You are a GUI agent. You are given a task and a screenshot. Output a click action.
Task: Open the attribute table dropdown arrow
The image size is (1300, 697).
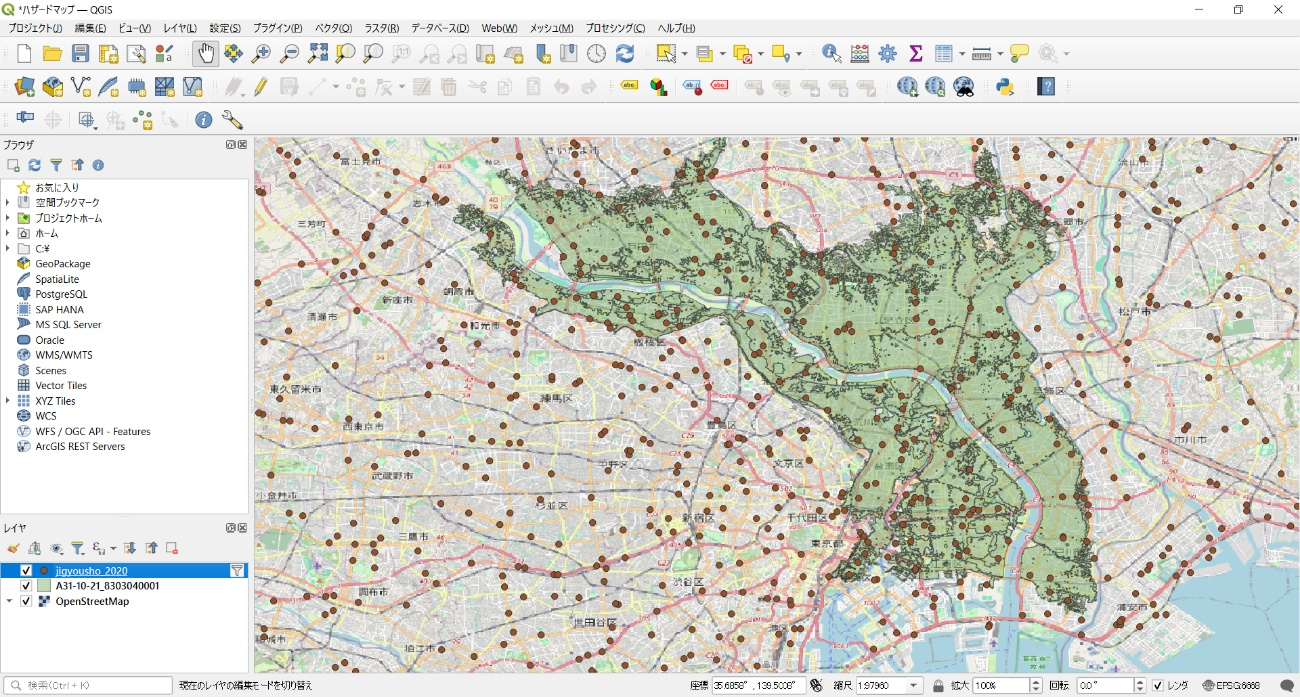tap(962, 54)
